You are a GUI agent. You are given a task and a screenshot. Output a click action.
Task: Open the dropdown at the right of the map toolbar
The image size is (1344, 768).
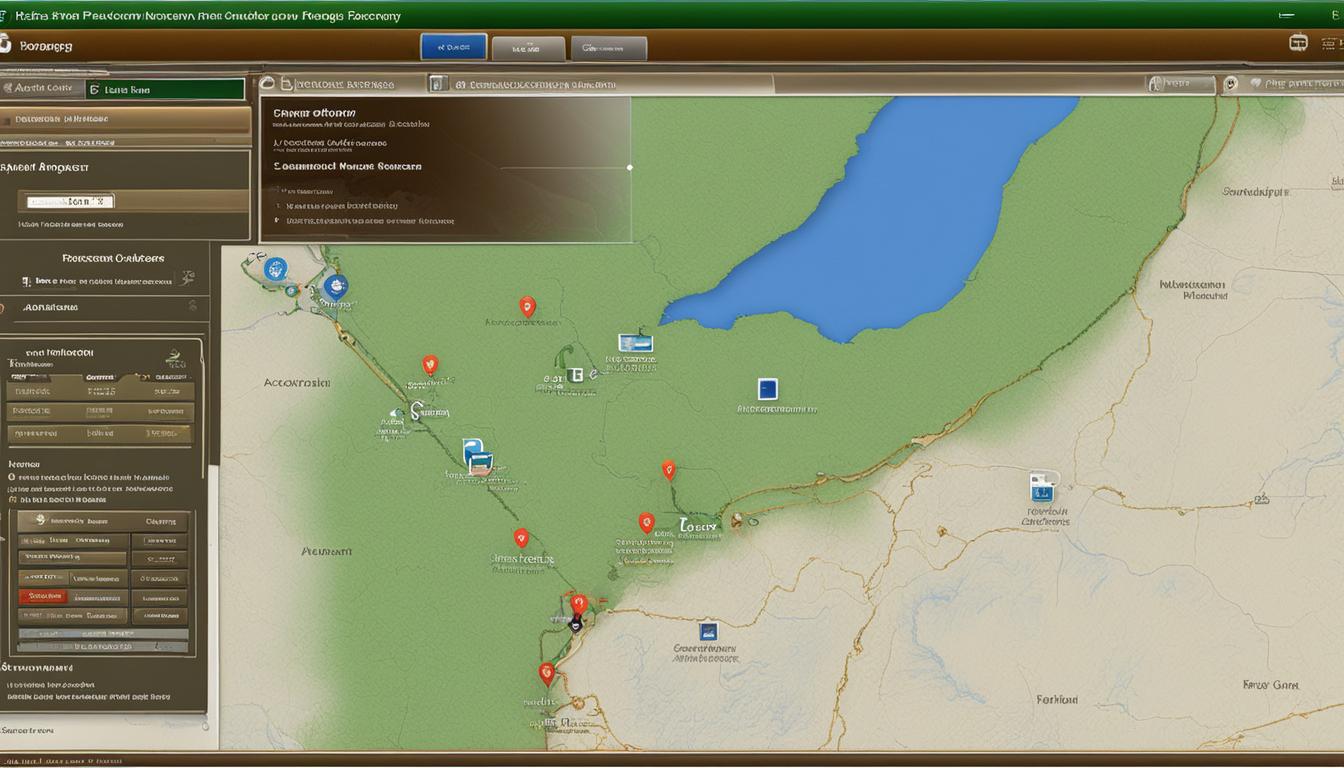click(x=1180, y=85)
